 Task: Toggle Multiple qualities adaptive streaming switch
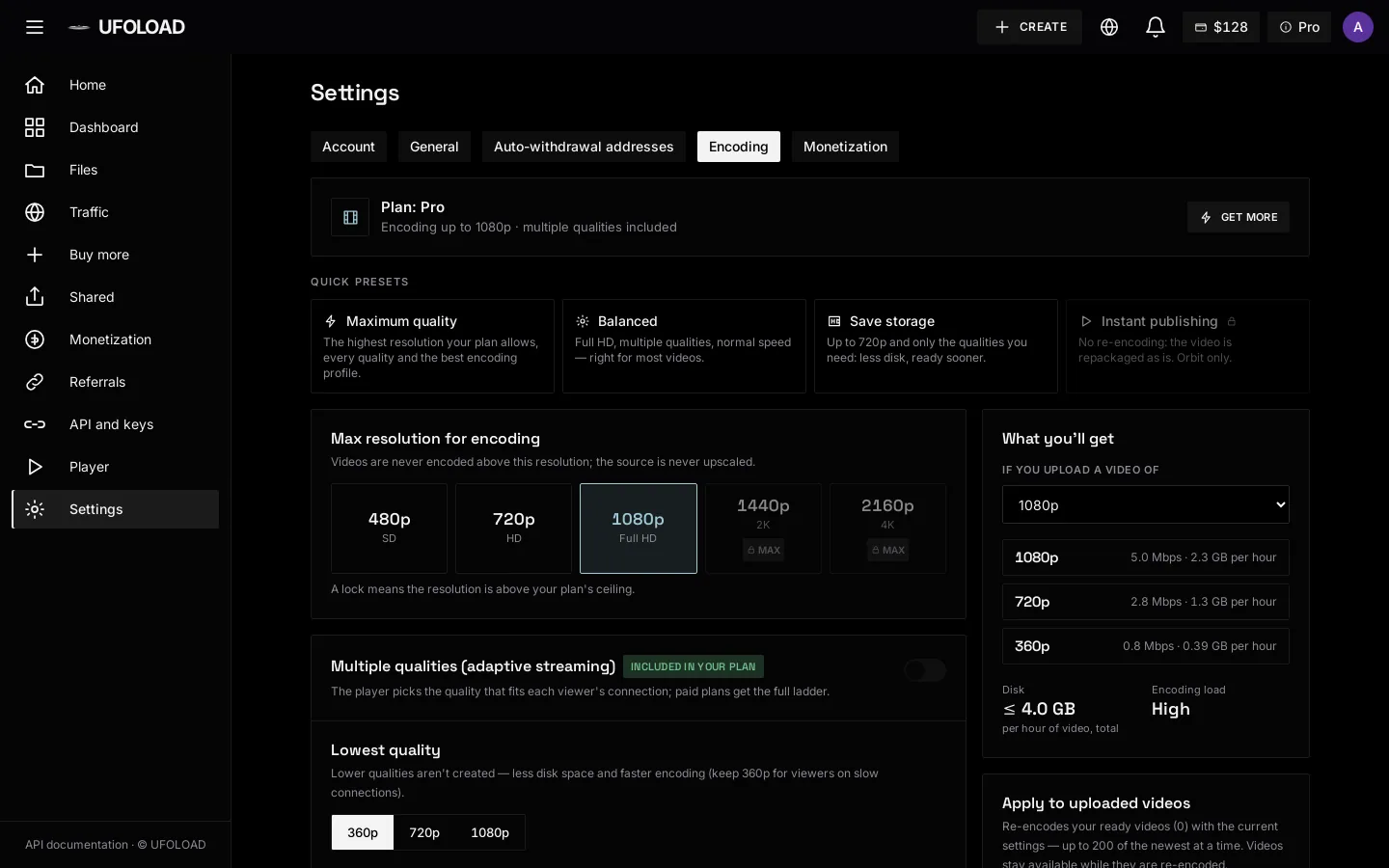point(925,670)
